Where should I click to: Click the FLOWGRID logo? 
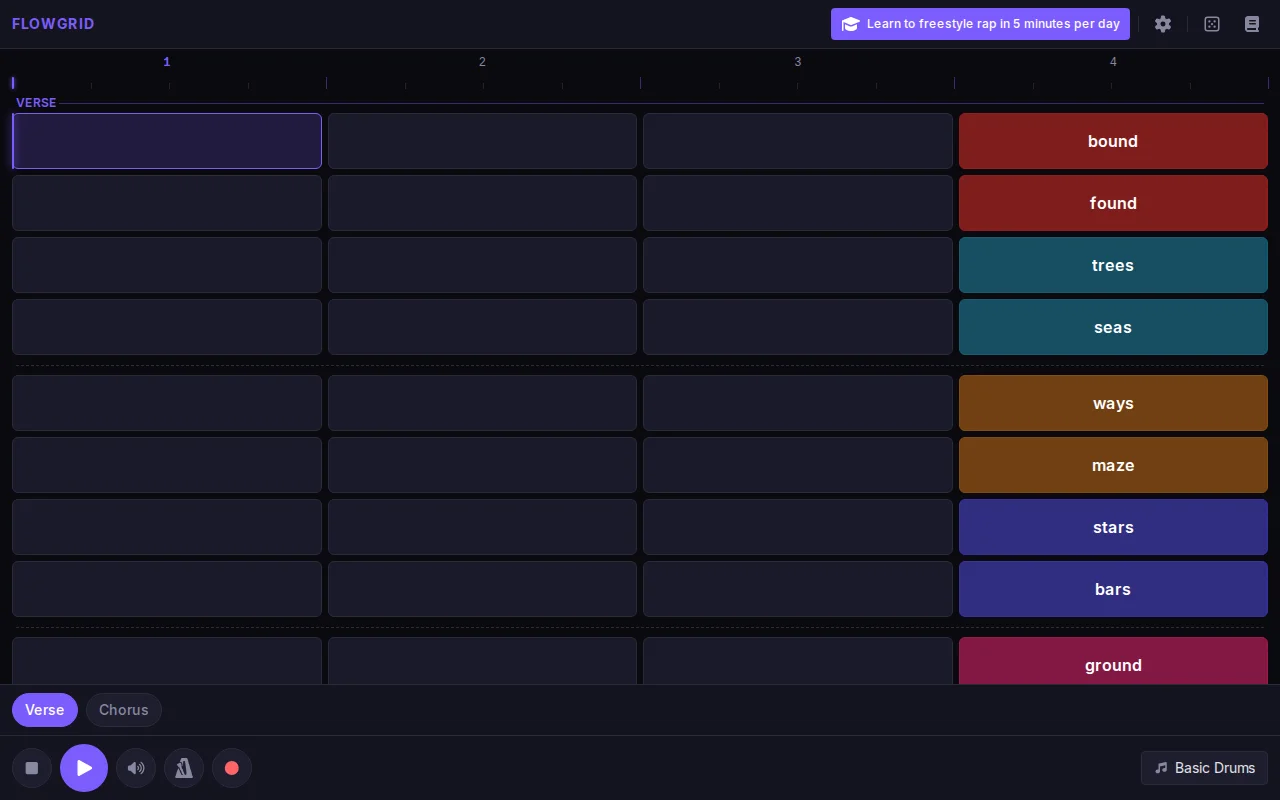[x=53, y=24]
